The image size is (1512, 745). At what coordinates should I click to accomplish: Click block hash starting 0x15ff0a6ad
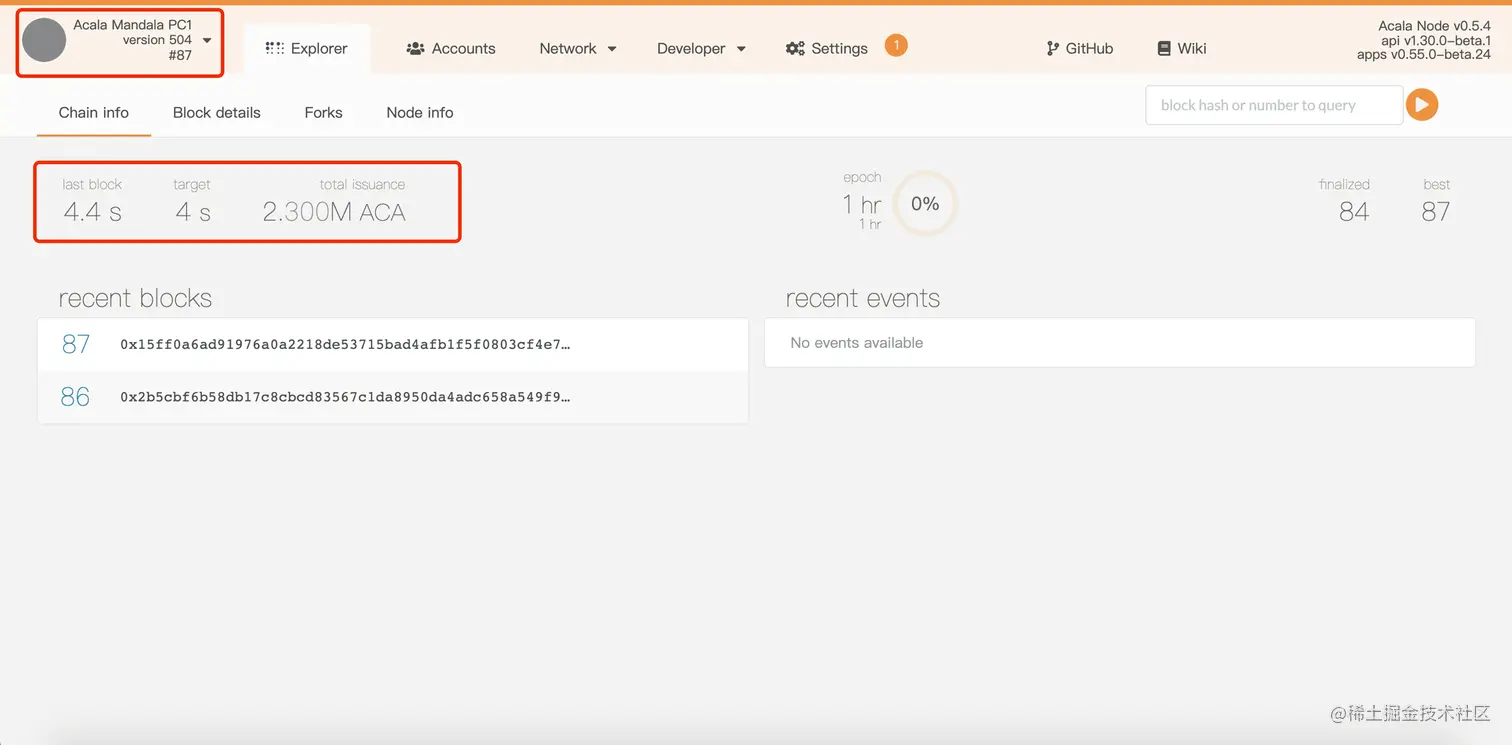(x=345, y=344)
